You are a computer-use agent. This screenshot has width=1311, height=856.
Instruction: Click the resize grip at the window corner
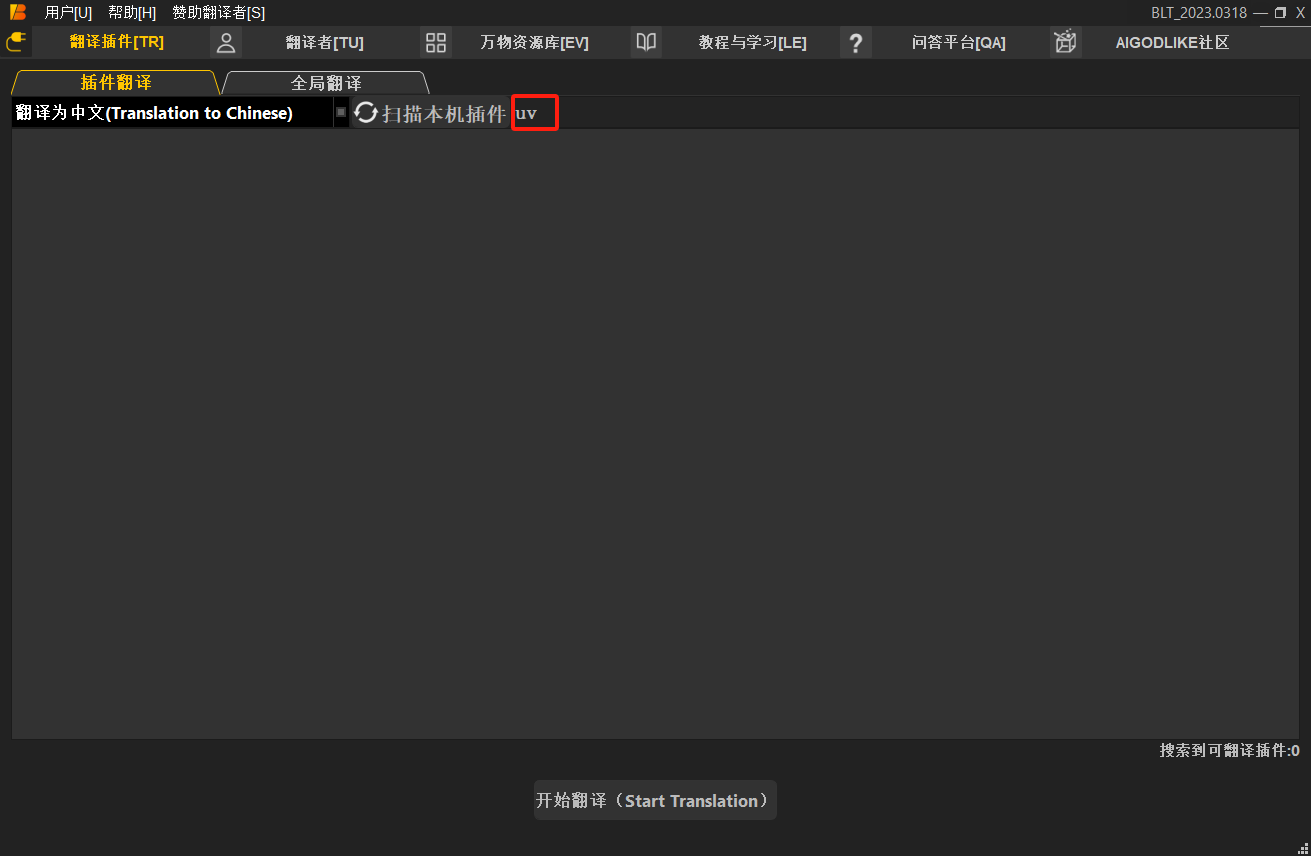click(x=1304, y=849)
